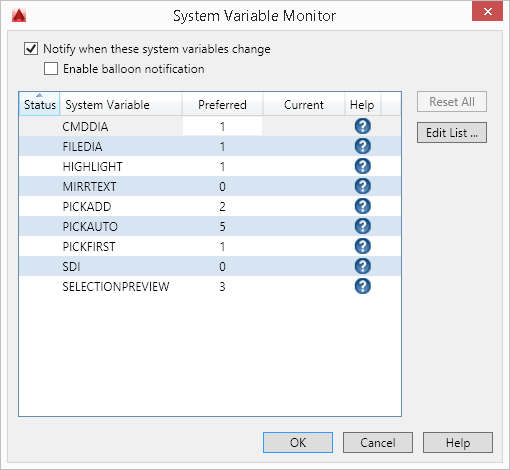The image size is (510, 470).
Task: Open help for the FILEDIA variable
Action: 363,146
